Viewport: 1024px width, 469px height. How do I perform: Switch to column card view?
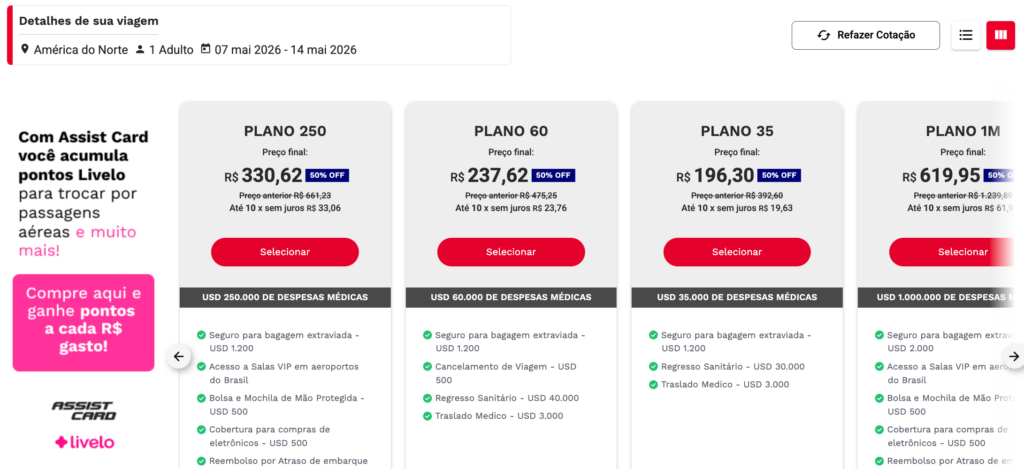click(x=1000, y=35)
